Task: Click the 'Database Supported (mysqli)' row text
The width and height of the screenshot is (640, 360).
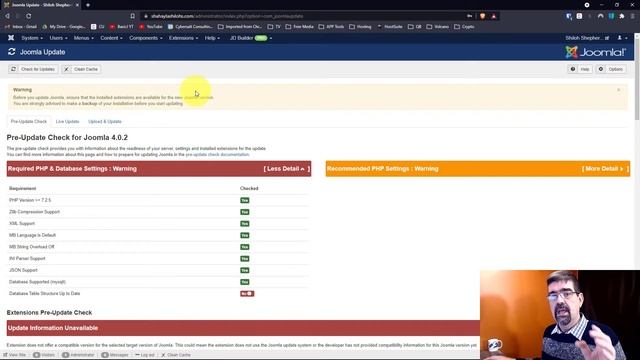Action: point(37,282)
